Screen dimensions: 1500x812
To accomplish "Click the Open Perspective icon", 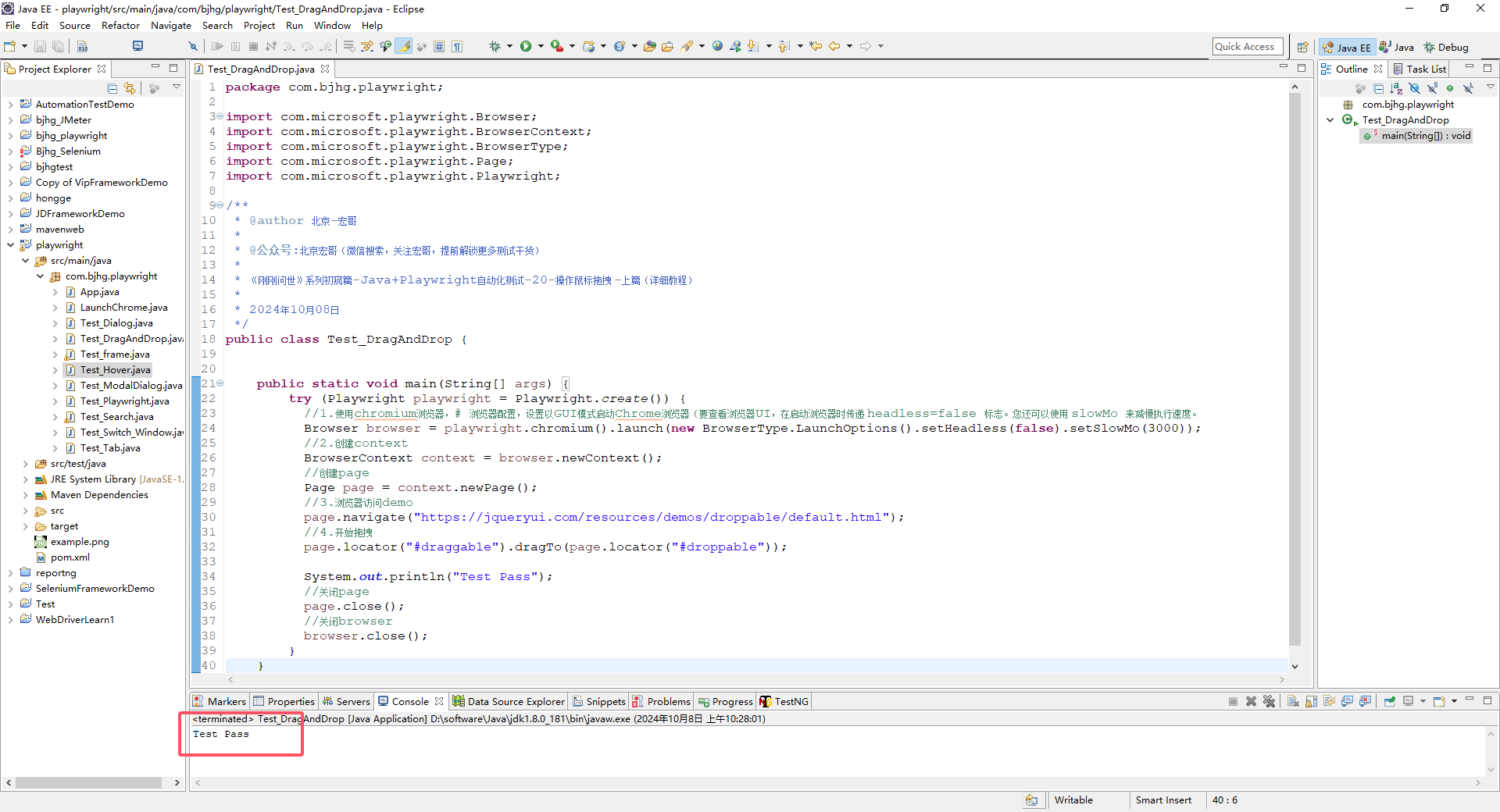I will point(1302,47).
